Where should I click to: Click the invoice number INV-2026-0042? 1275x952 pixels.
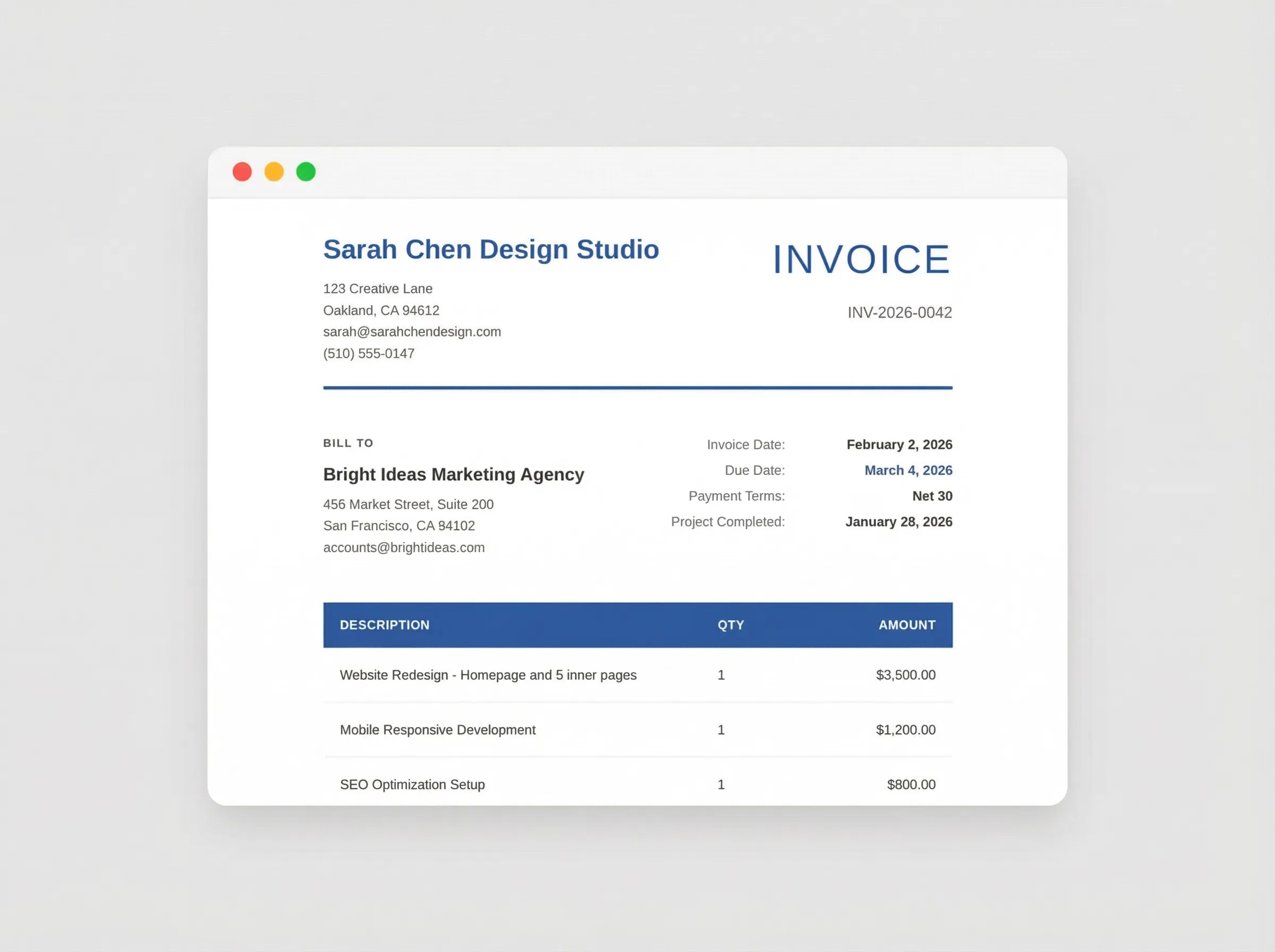tap(899, 312)
